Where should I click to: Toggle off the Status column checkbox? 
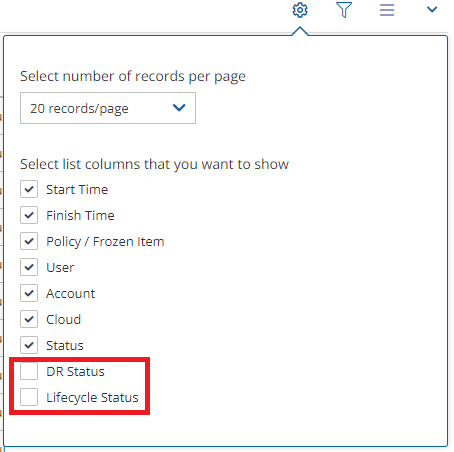pyautogui.click(x=29, y=345)
